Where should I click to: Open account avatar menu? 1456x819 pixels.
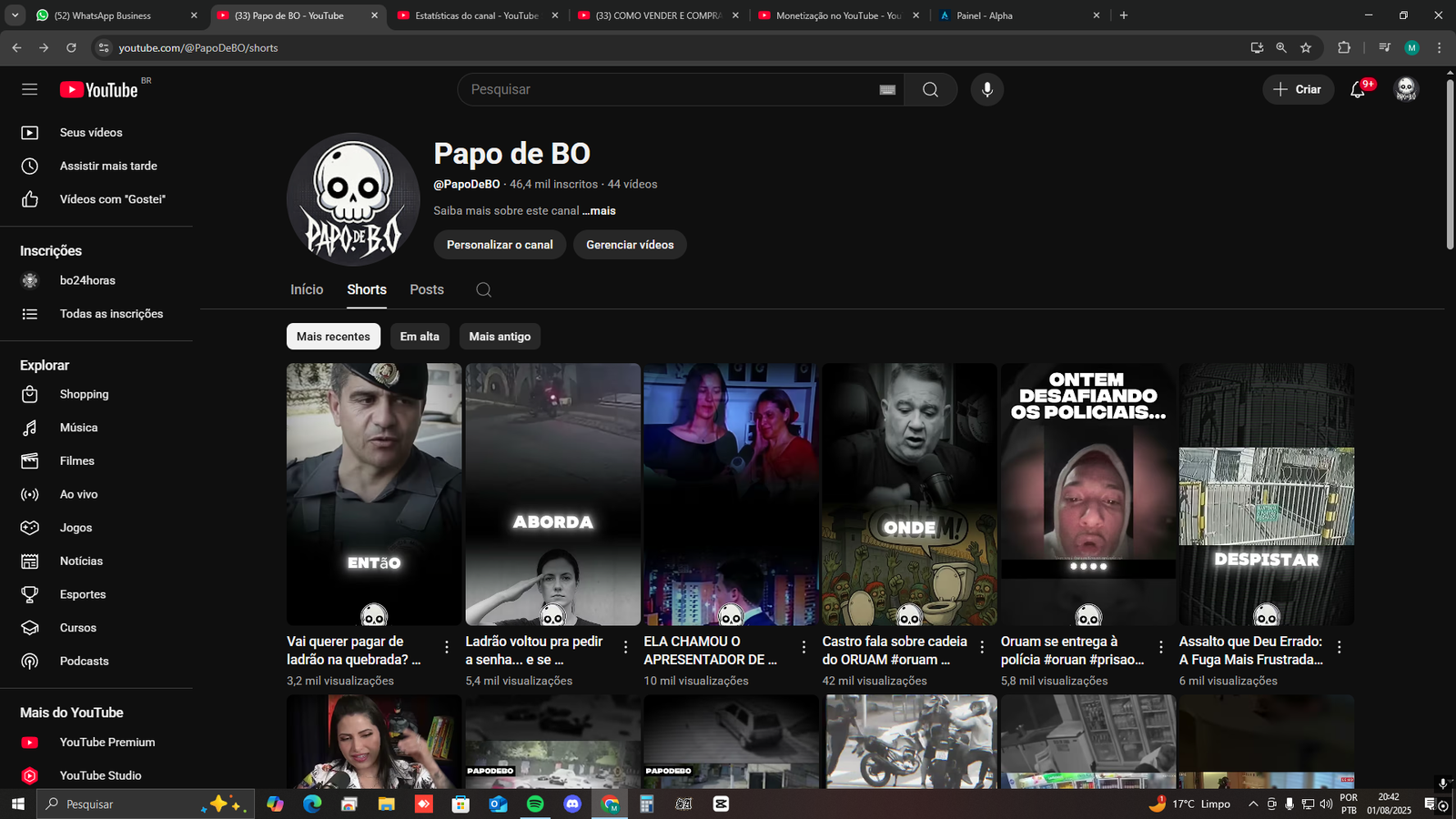pyautogui.click(x=1406, y=89)
